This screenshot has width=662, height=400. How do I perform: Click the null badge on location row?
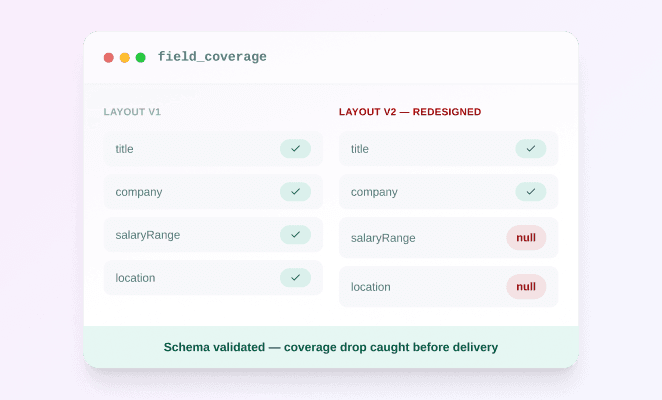(526, 286)
